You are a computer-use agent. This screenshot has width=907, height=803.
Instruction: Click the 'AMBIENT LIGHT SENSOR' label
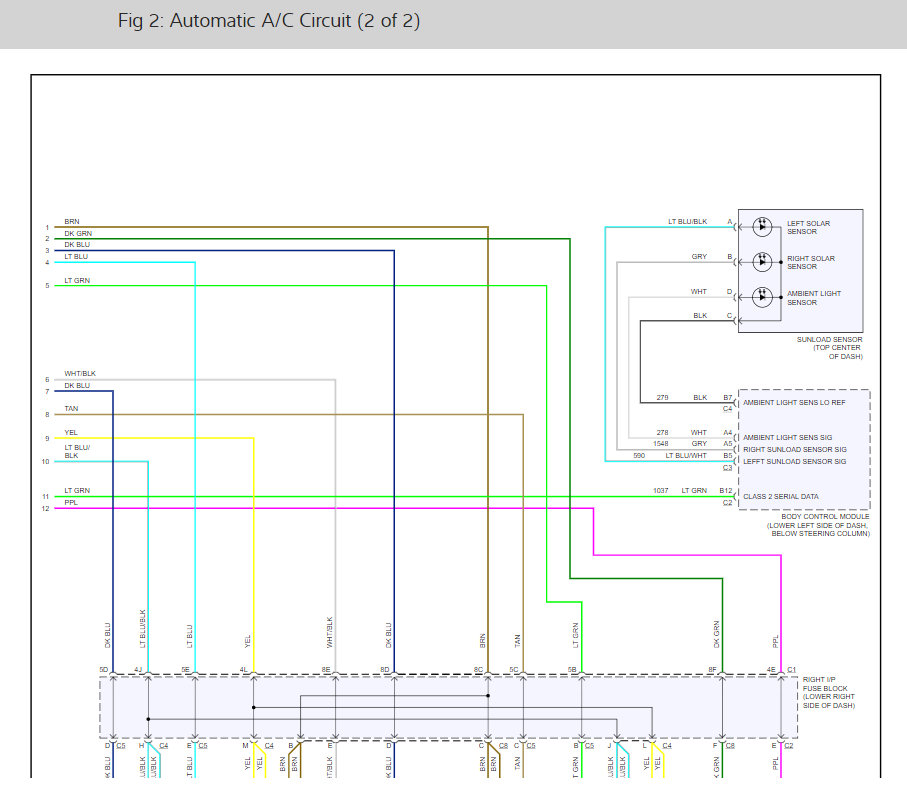coord(813,298)
